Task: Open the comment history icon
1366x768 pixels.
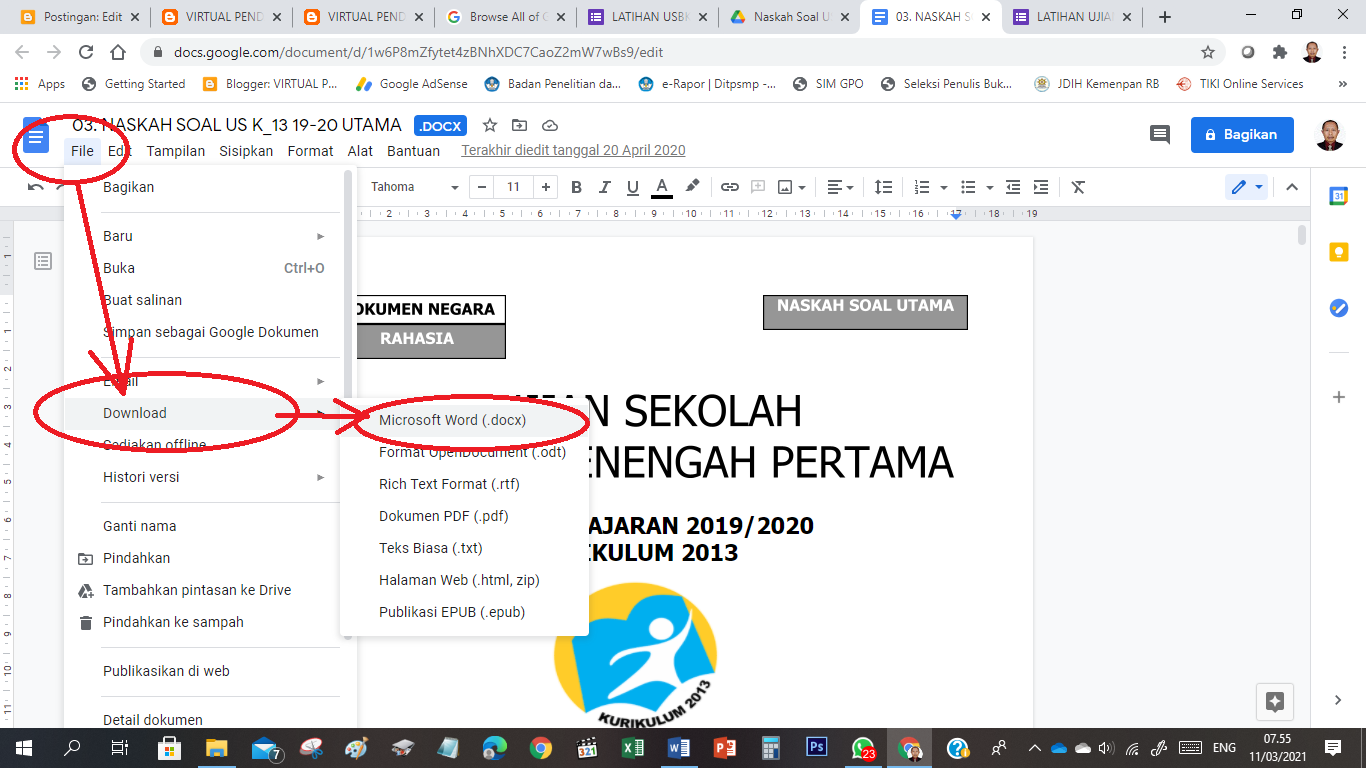Action: 1159,134
